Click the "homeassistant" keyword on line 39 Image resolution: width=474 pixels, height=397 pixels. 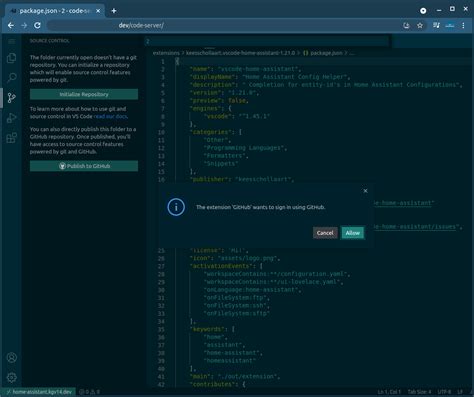click(230, 361)
